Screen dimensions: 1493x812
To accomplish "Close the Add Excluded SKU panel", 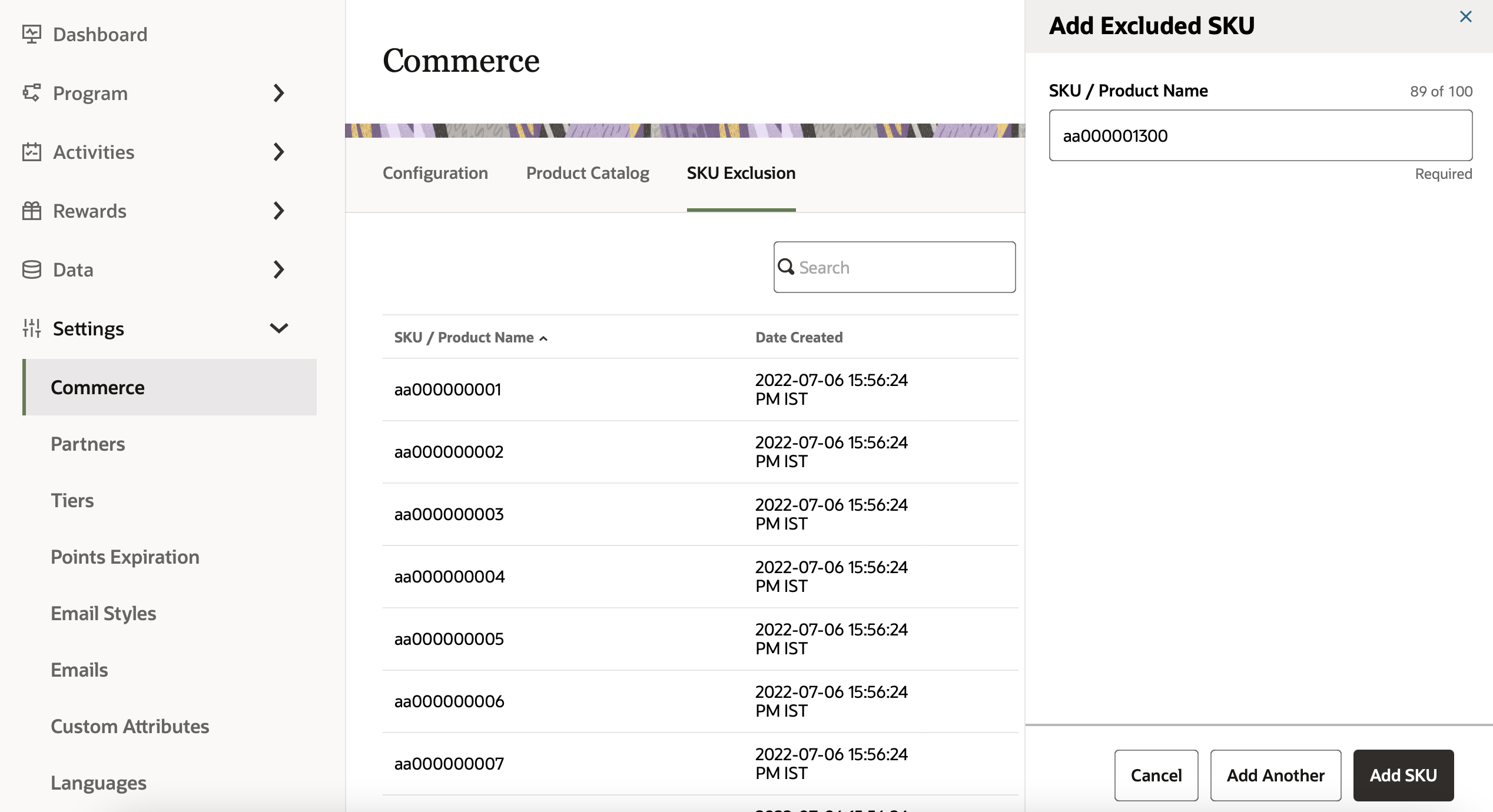I will [x=1465, y=16].
